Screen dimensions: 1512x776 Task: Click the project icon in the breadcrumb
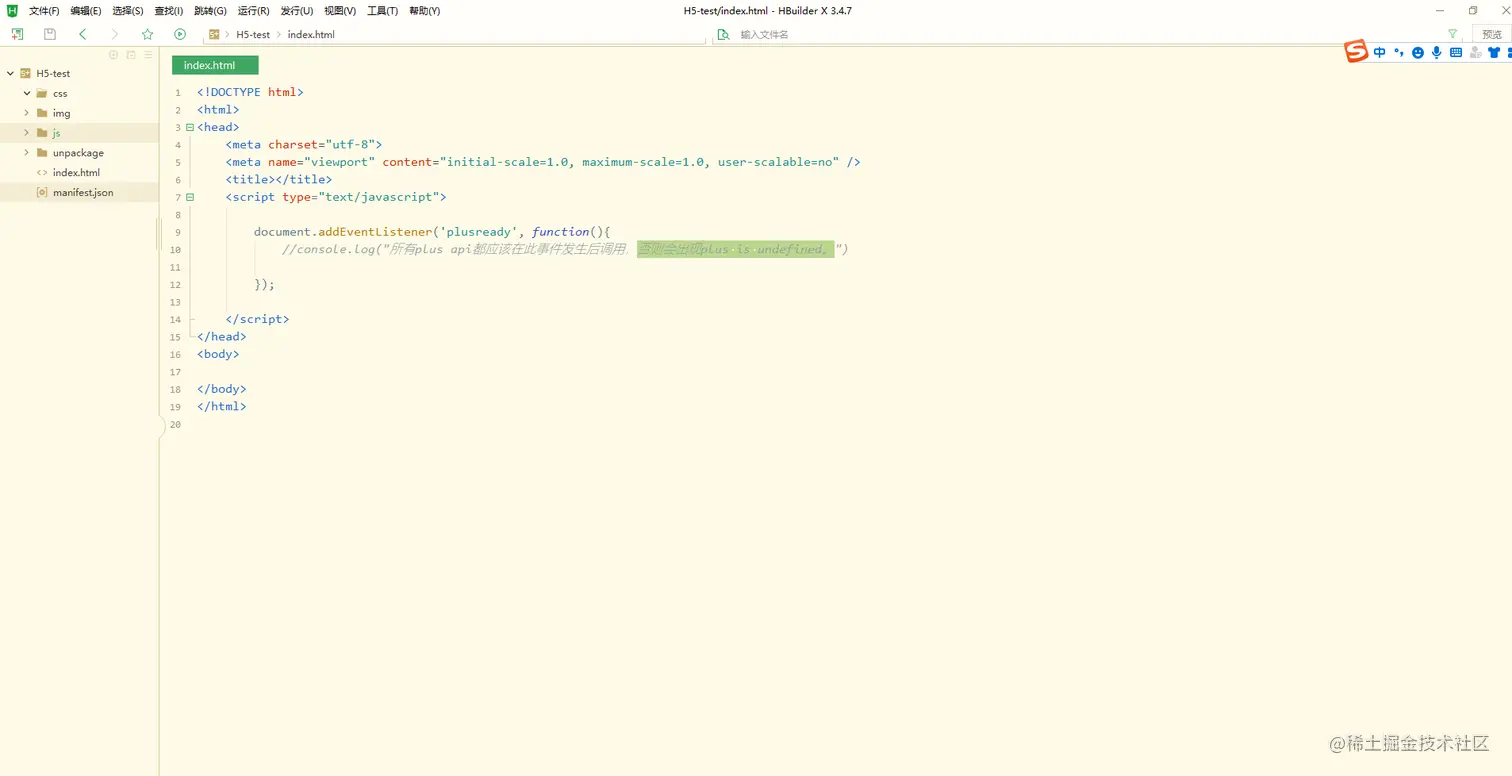pos(214,34)
